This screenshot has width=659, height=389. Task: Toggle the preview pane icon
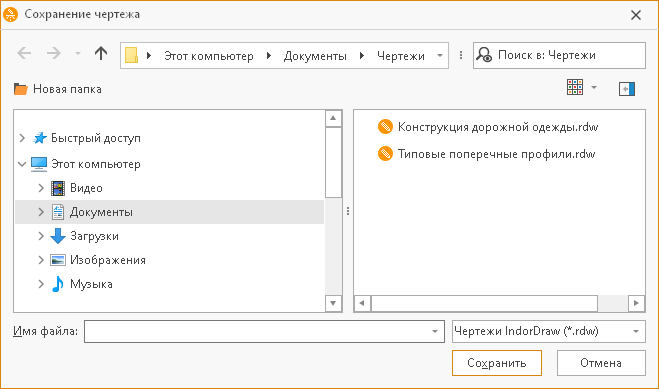pos(627,89)
